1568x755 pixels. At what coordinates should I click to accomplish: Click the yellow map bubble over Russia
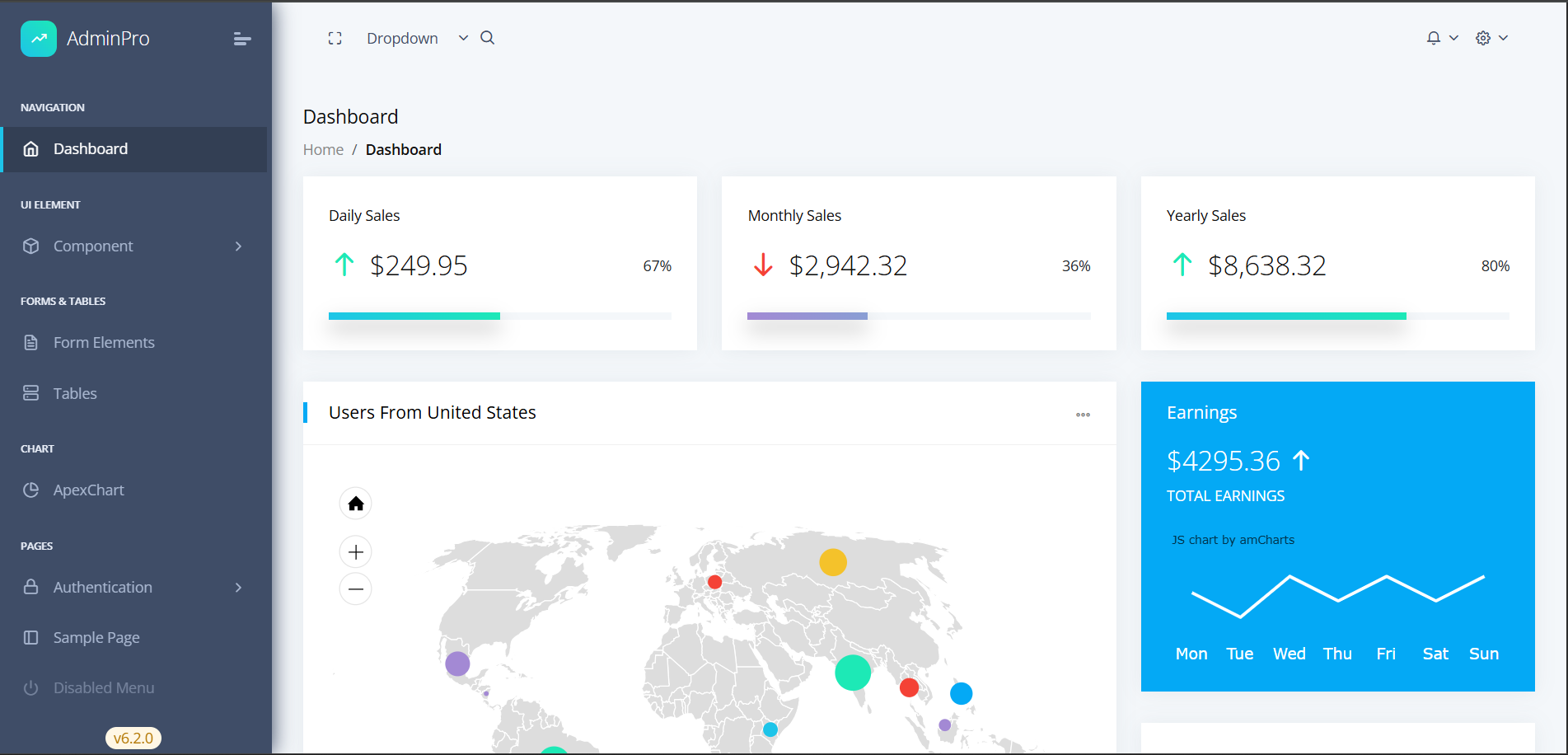click(833, 562)
